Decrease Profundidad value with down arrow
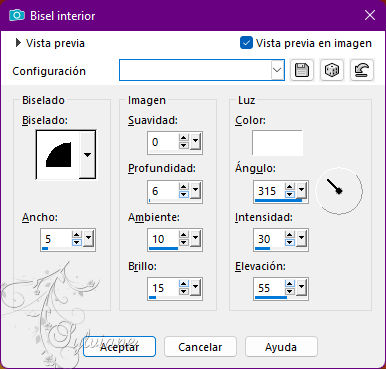386x369 pixels. (x=183, y=195)
